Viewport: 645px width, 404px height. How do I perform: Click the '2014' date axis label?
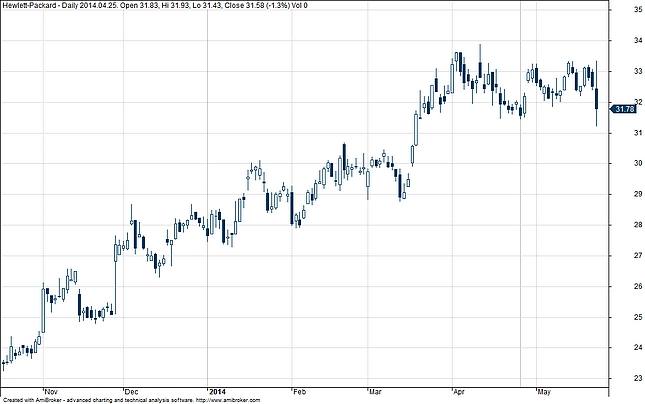(217, 392)
